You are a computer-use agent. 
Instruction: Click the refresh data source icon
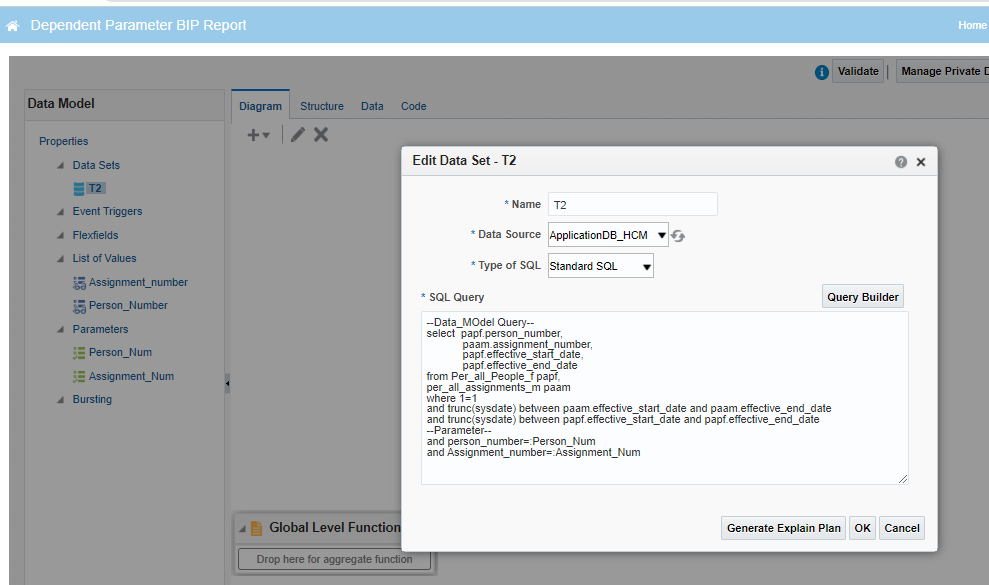coord(679,236)
